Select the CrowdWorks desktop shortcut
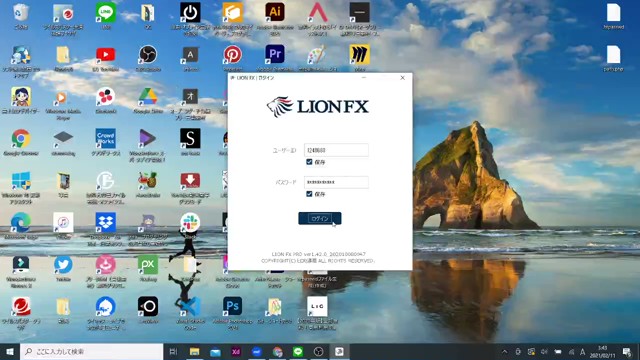 106,142
